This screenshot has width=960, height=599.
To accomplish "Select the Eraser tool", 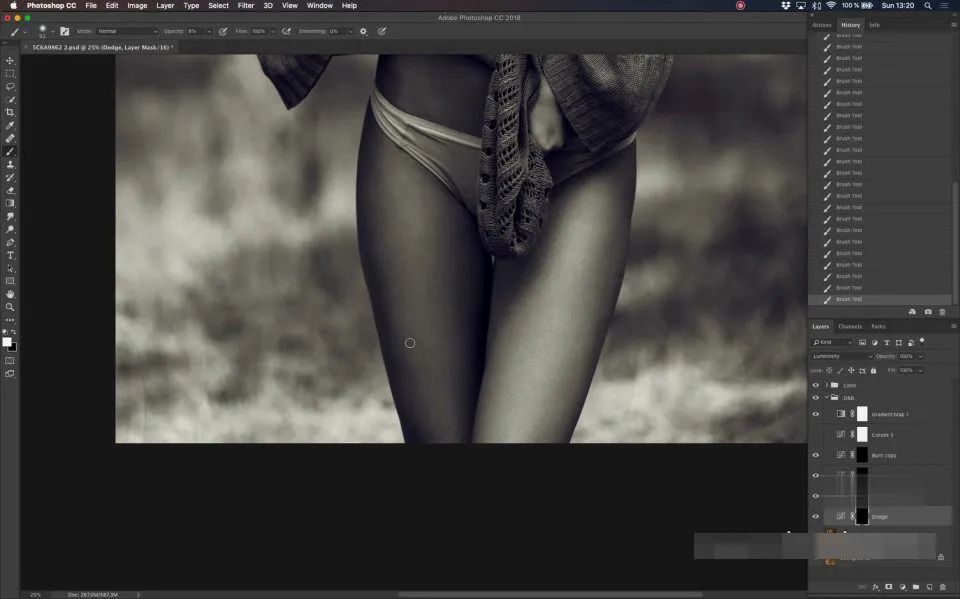I will (x=10, y=190).
